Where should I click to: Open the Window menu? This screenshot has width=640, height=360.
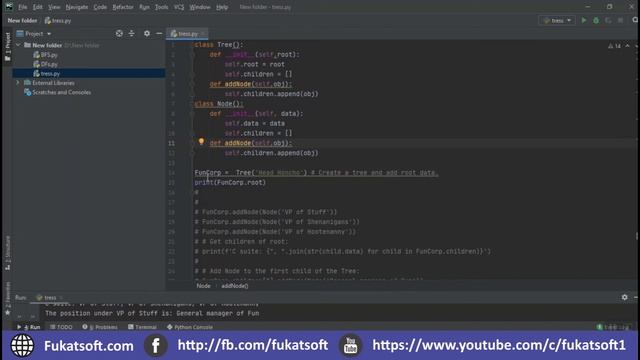tap(200, 7)
